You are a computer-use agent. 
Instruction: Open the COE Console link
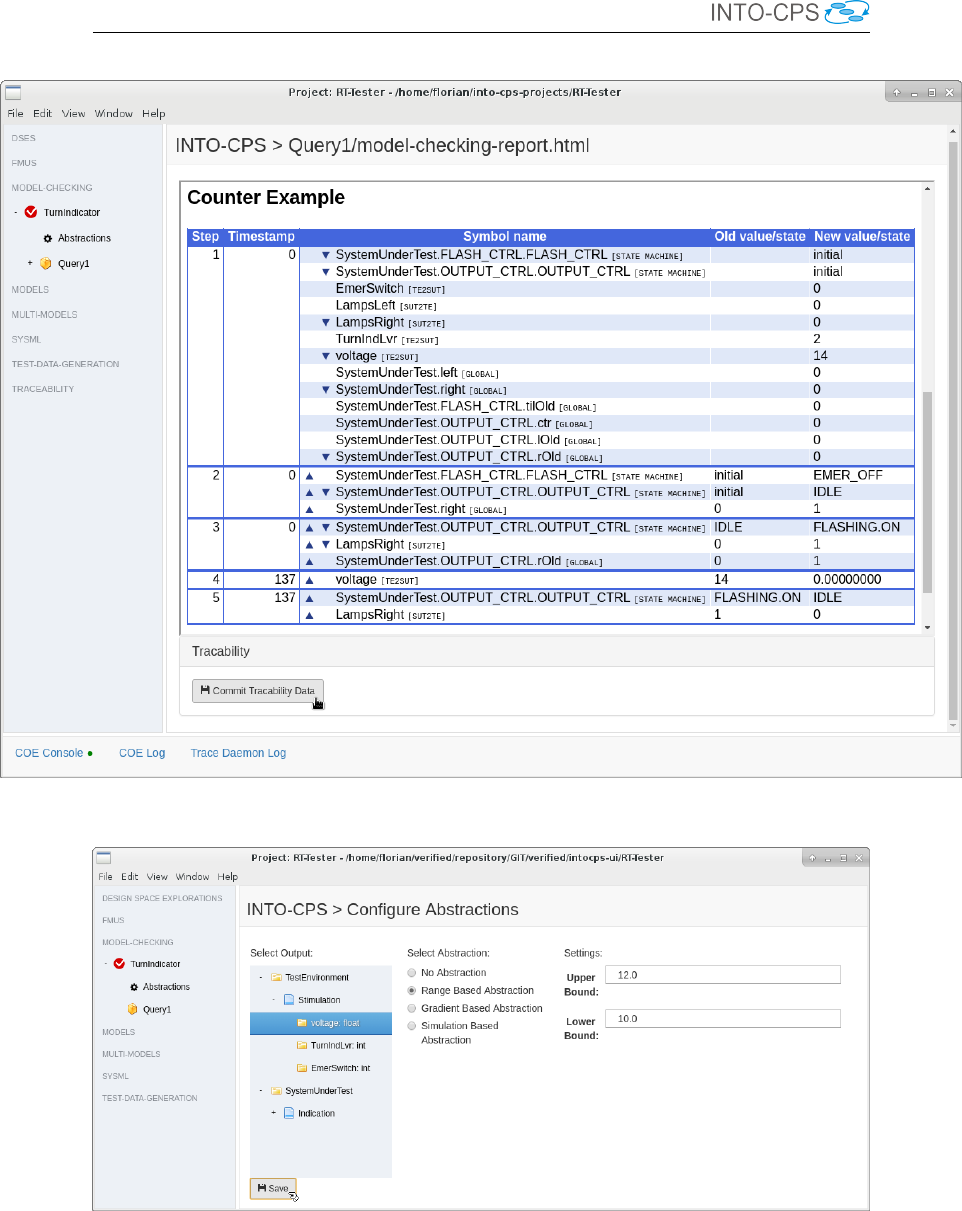[49, 753]
